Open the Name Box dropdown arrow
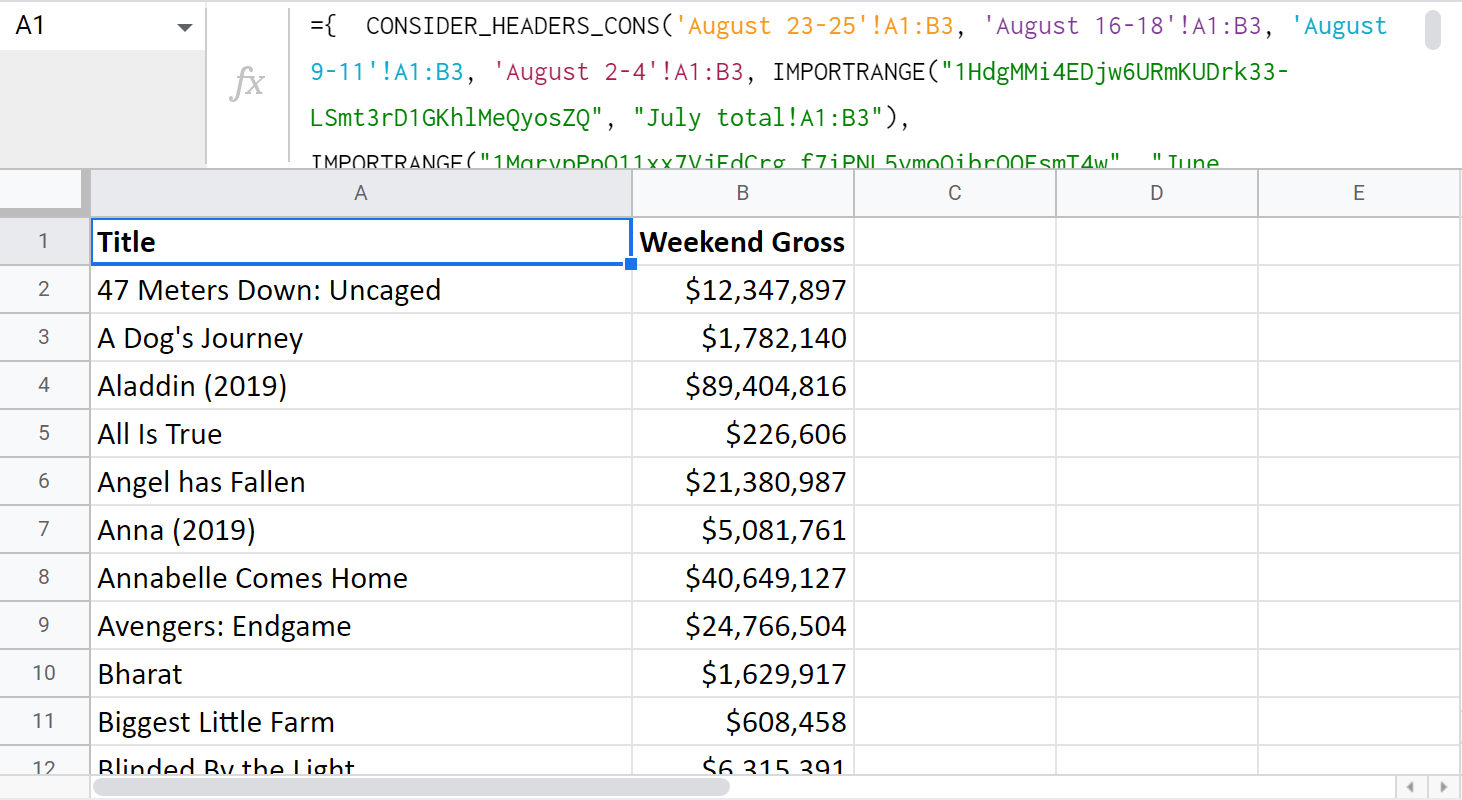 [183, 27]
